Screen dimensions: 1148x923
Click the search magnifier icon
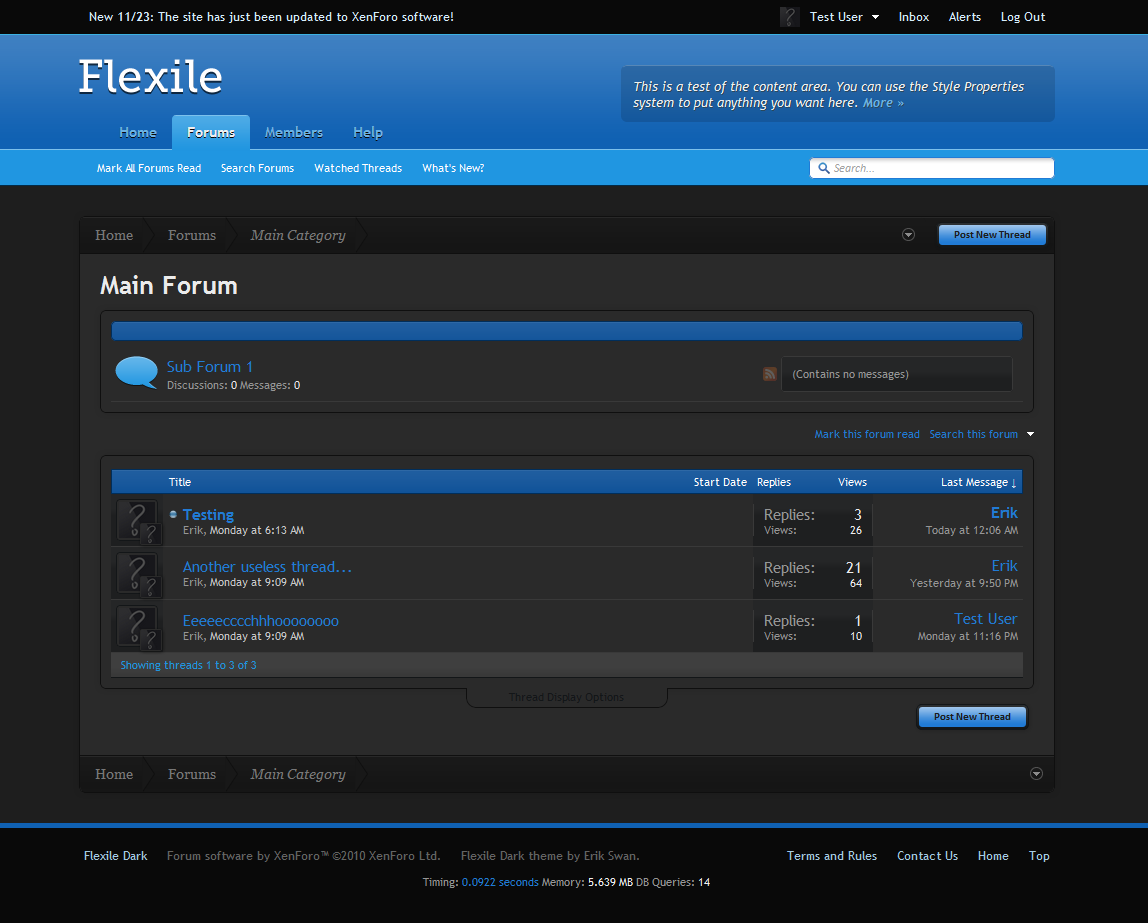pos(824,168)
